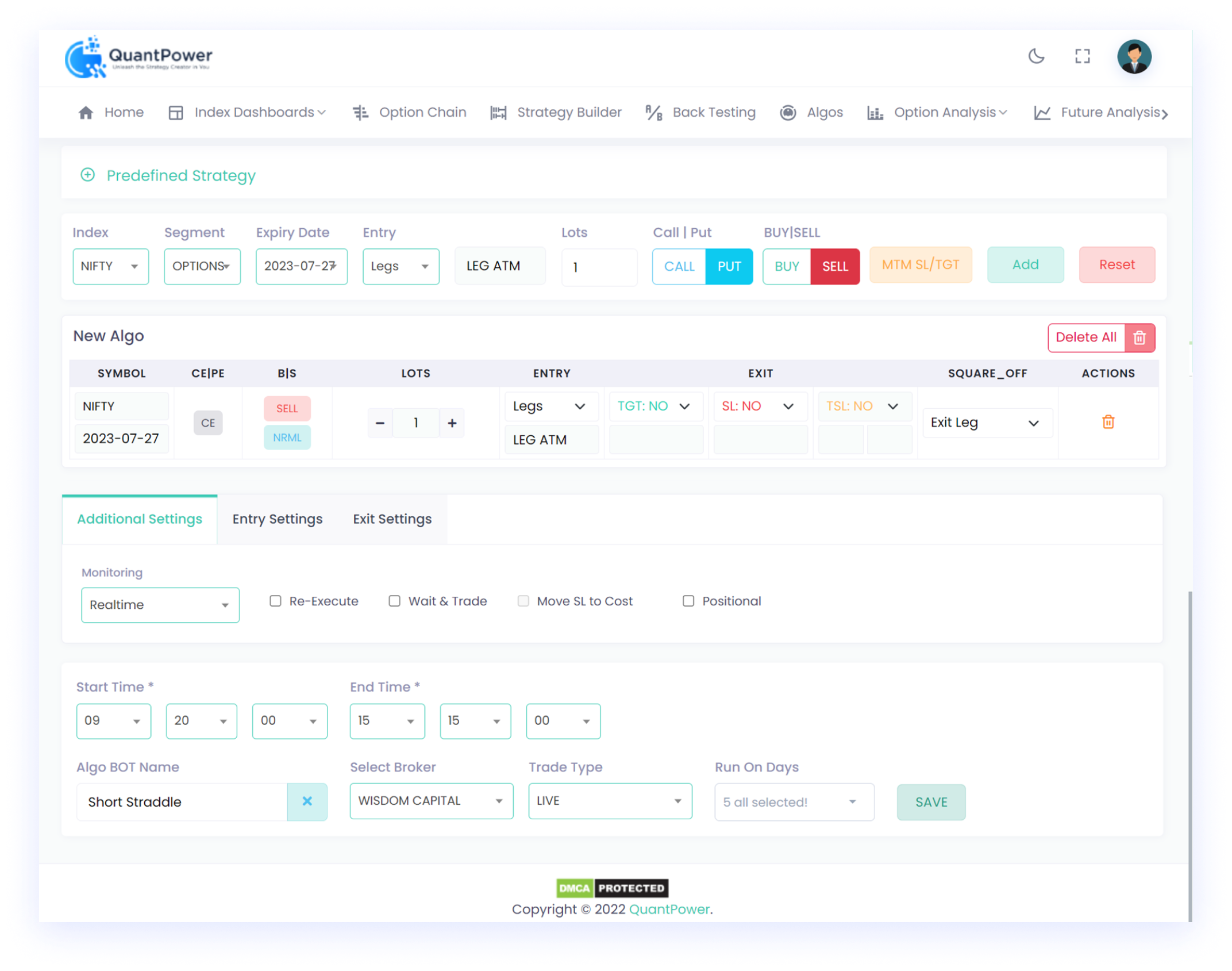
Task: Click the top LEG ATM field
Action: (x=499, y=266)
